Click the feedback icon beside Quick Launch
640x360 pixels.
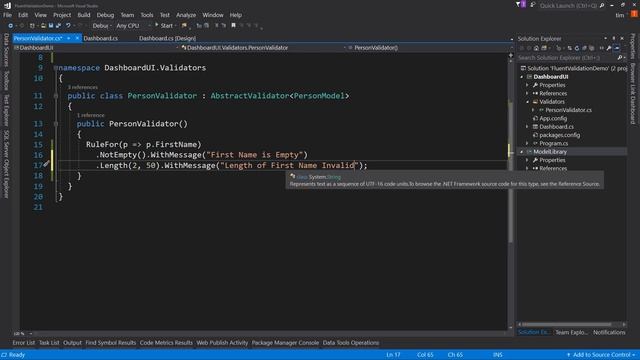pyautogui.click(x=533, y=5)
